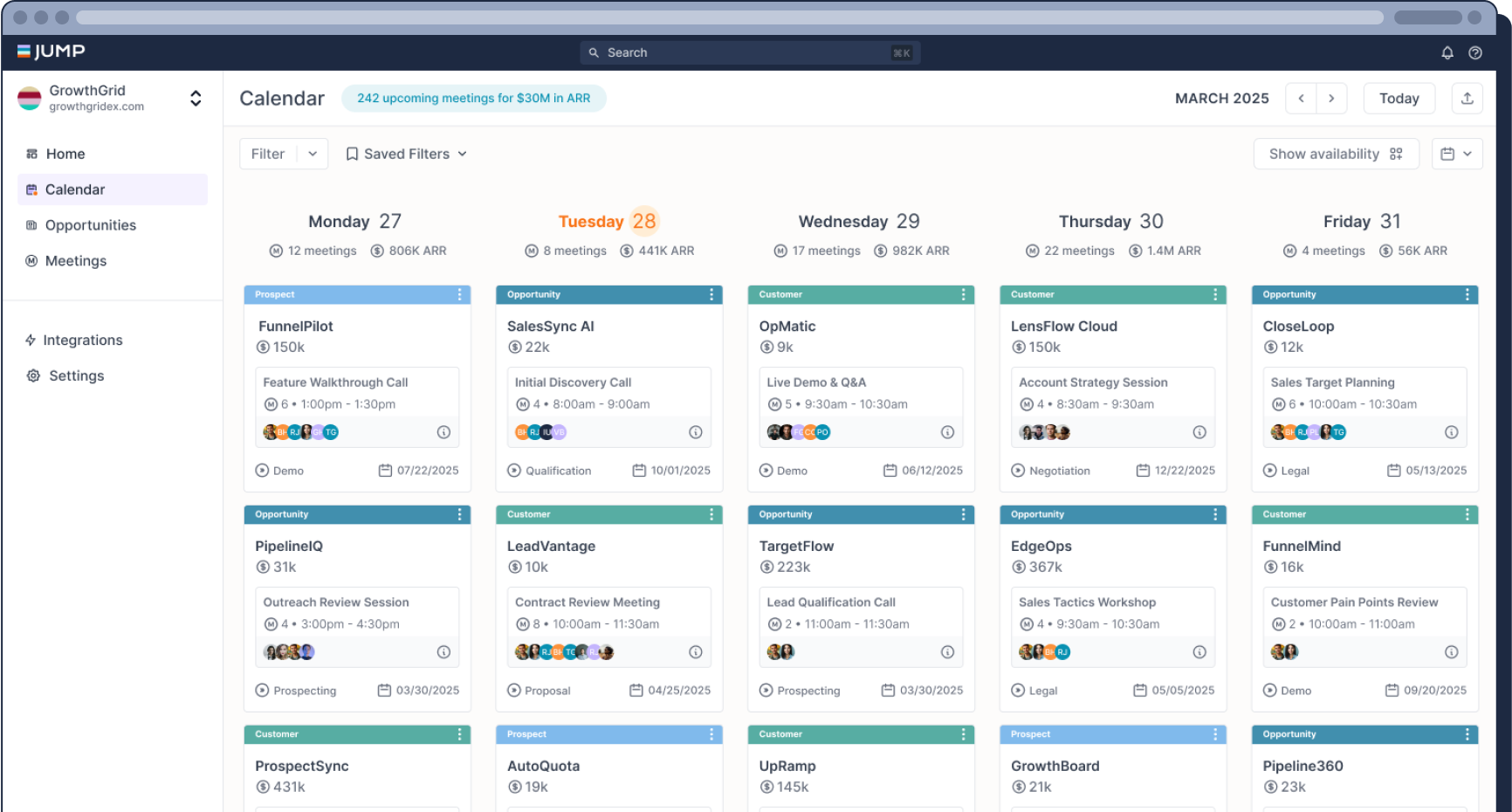The height and width of the screenshot is (812, 1512).
Task: Click the notifications bell icon
Action: [1447, 53]
